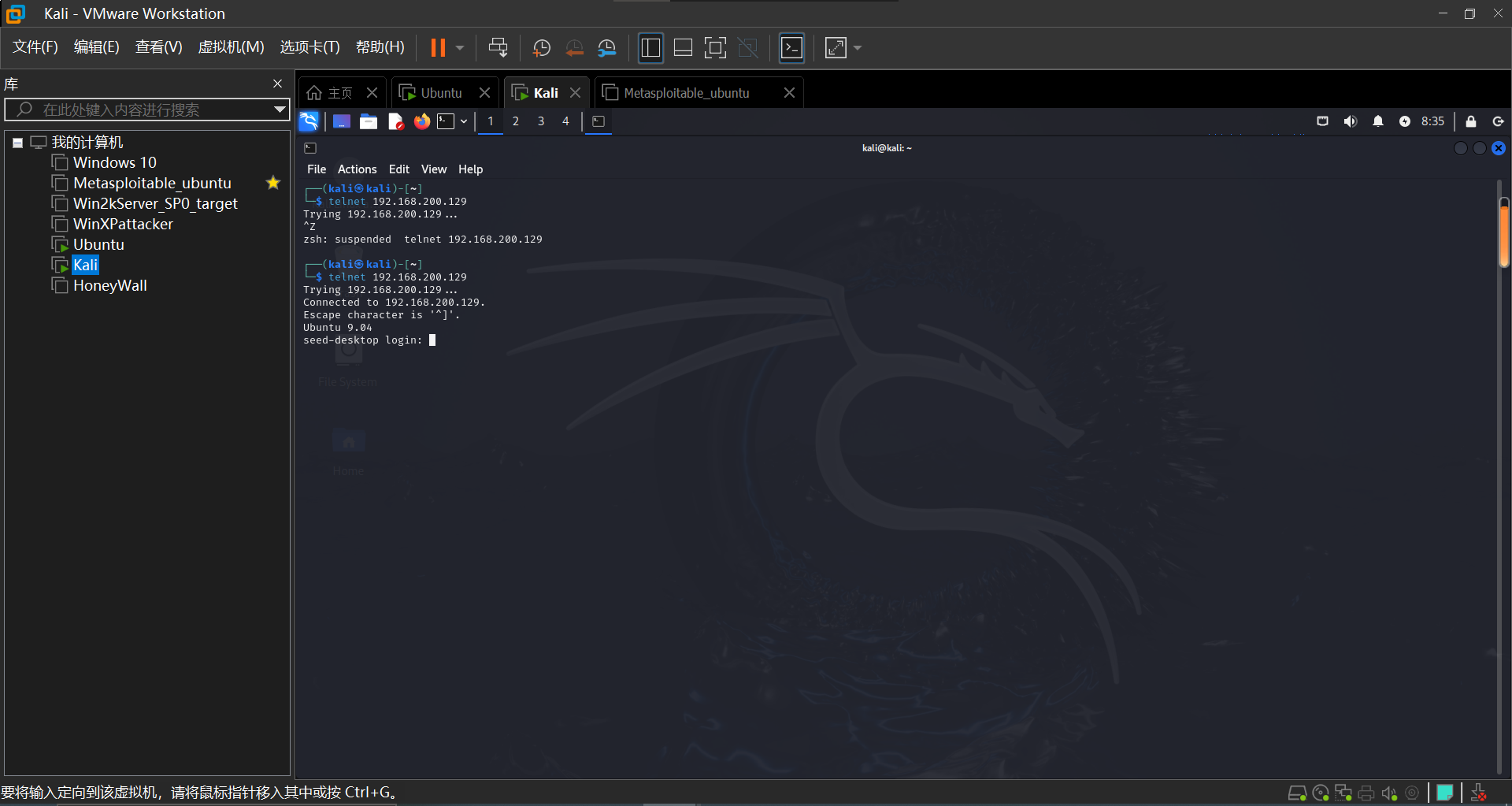Select HoneyWall in the library
The image size is (1512, 806).
point(109,285)
